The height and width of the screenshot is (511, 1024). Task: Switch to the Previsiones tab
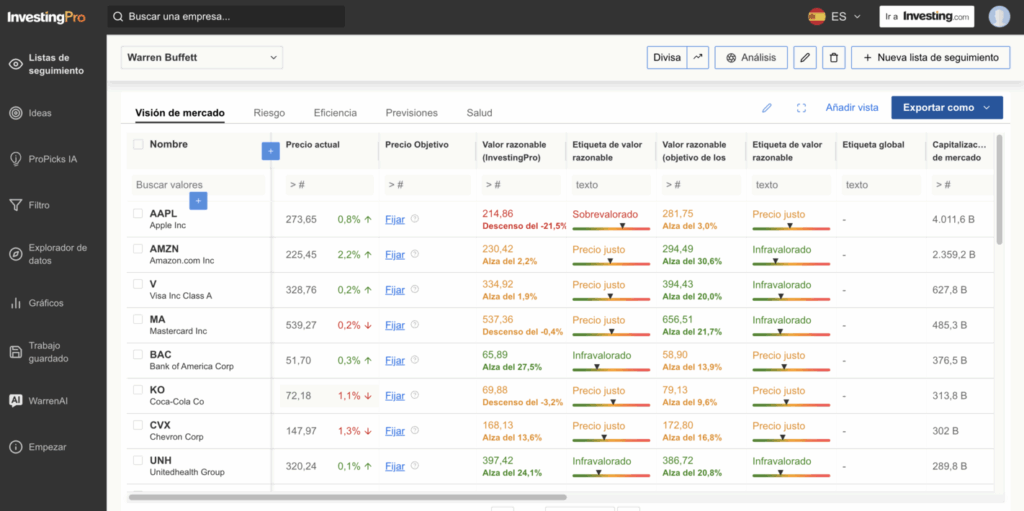[x=411, y=113]
